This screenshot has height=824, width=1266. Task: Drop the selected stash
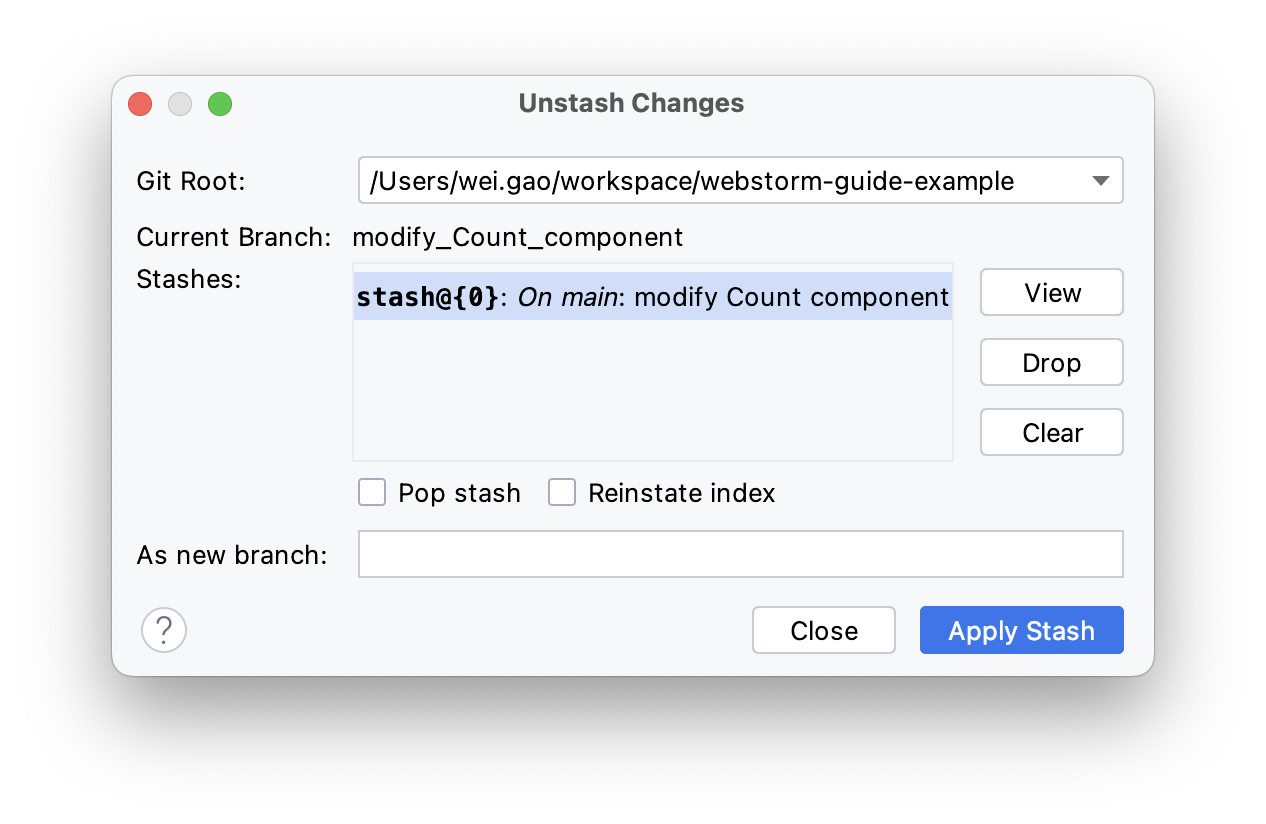pos(1051,362)
